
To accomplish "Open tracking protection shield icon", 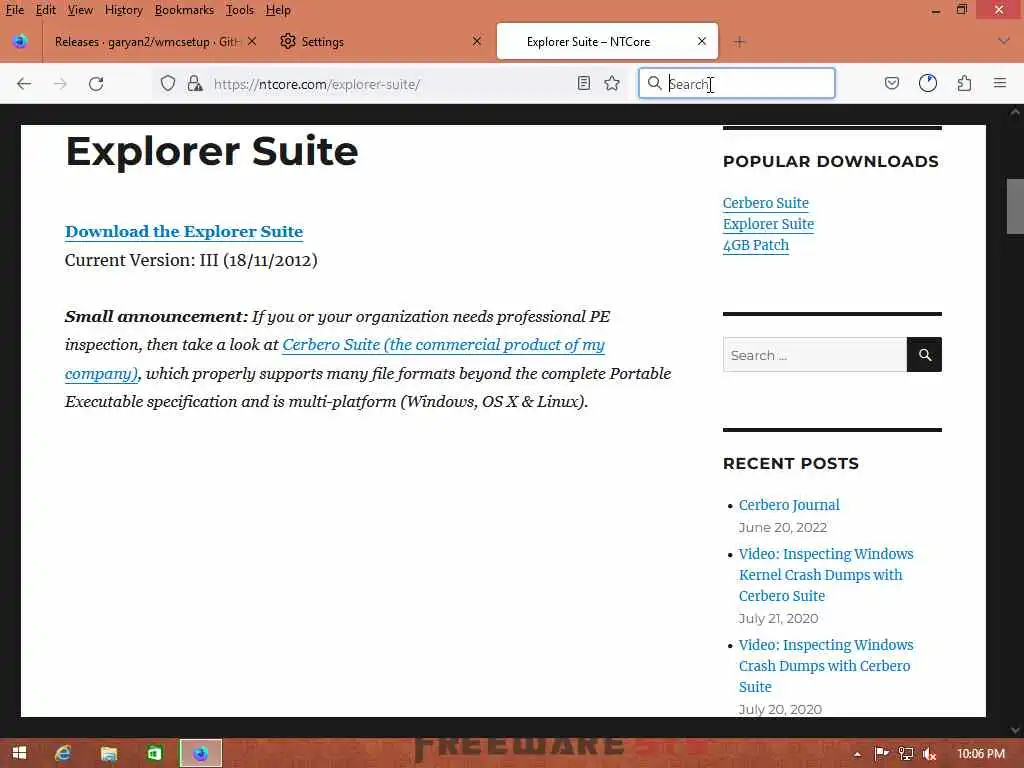I will (168, 84).
